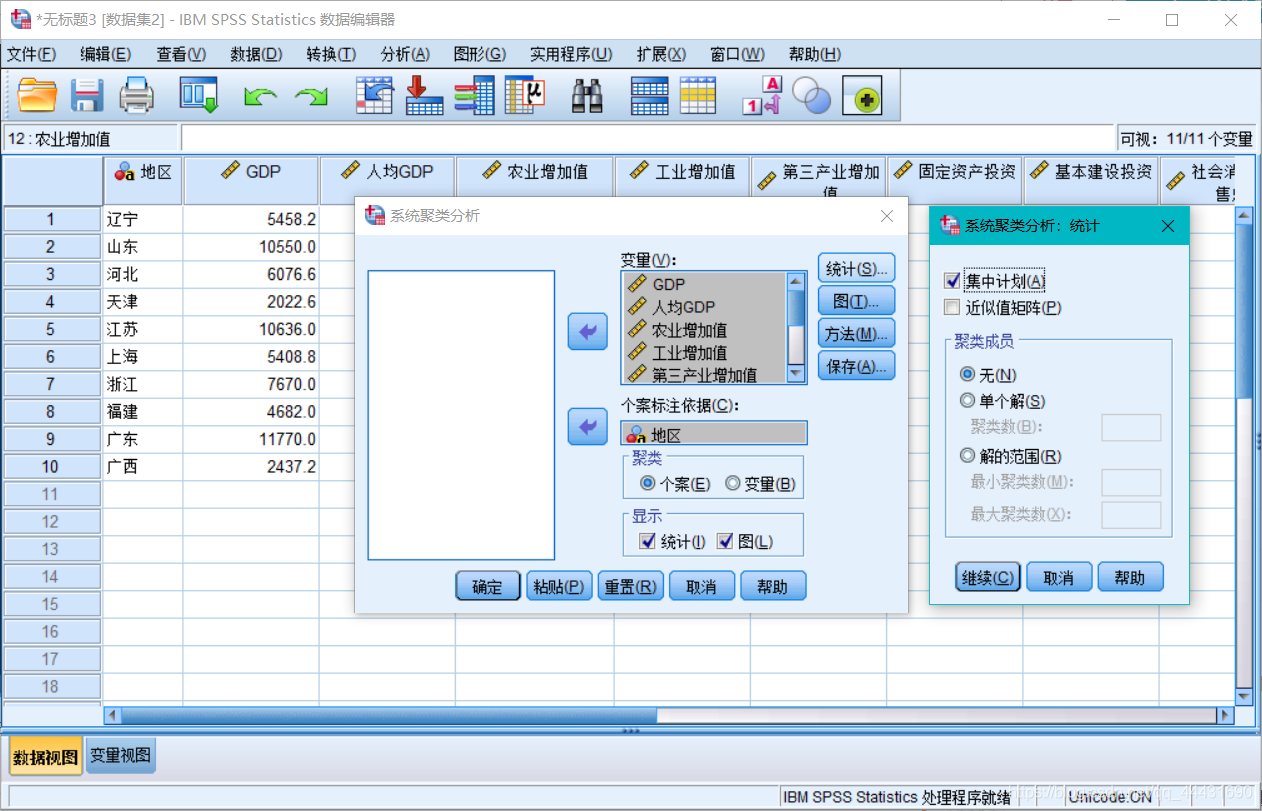The width and height of the screenshot is (1262, 811).
Task: Open the 转换(T) menu
Action: (x=331, y=54)
